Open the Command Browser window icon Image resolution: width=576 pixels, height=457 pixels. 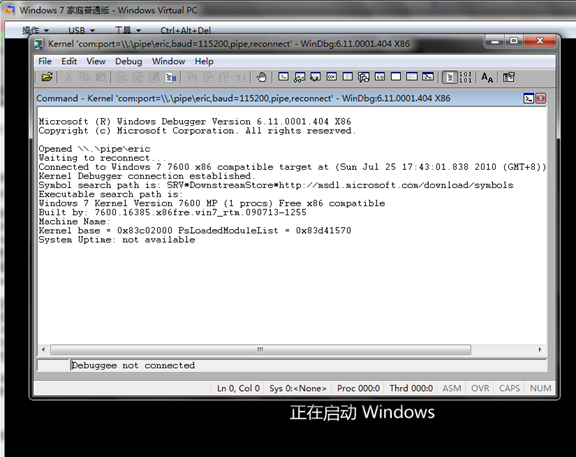[428, 77]
